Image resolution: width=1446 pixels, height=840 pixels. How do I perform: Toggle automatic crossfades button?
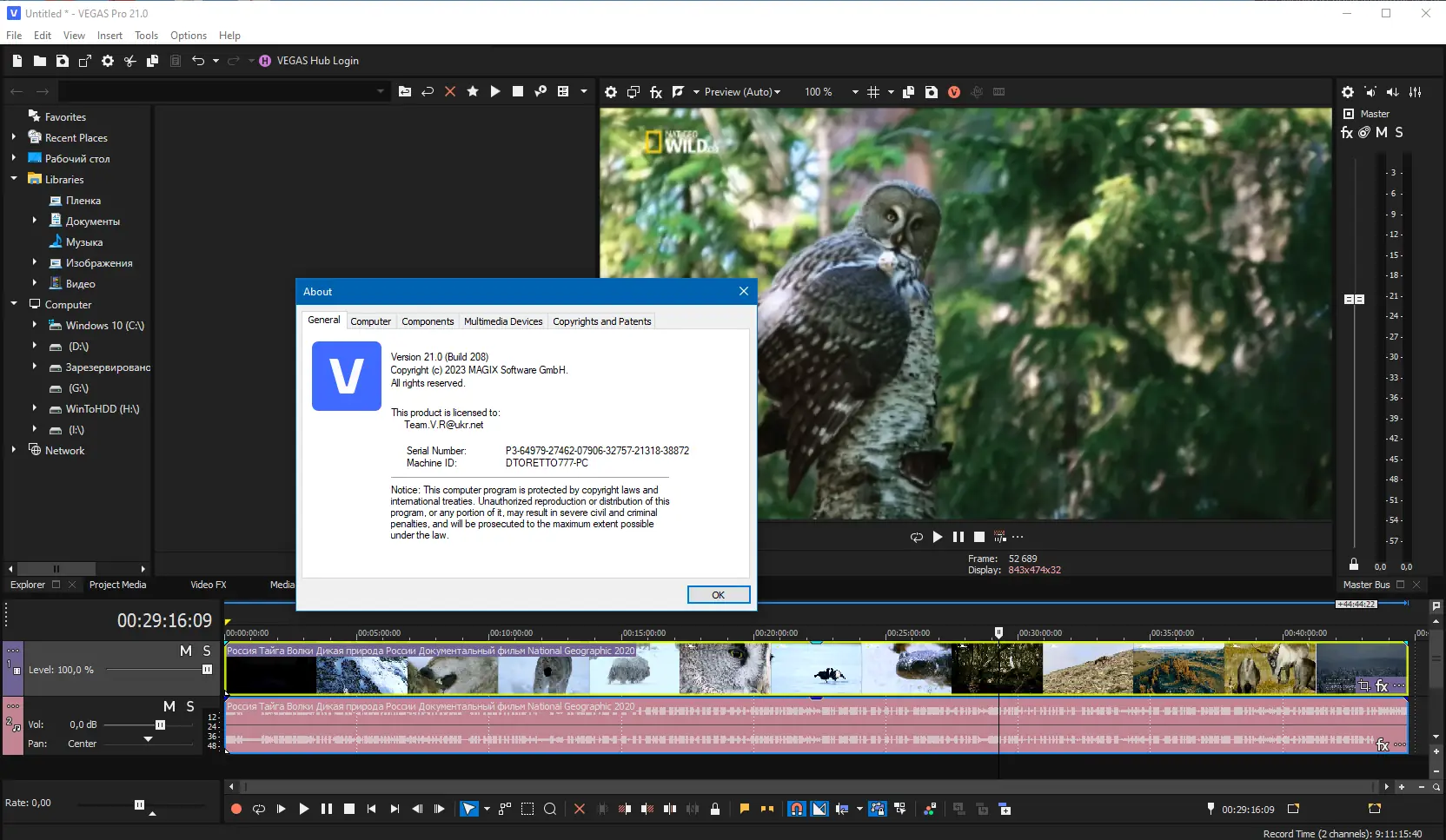click(x=819, y=809)
